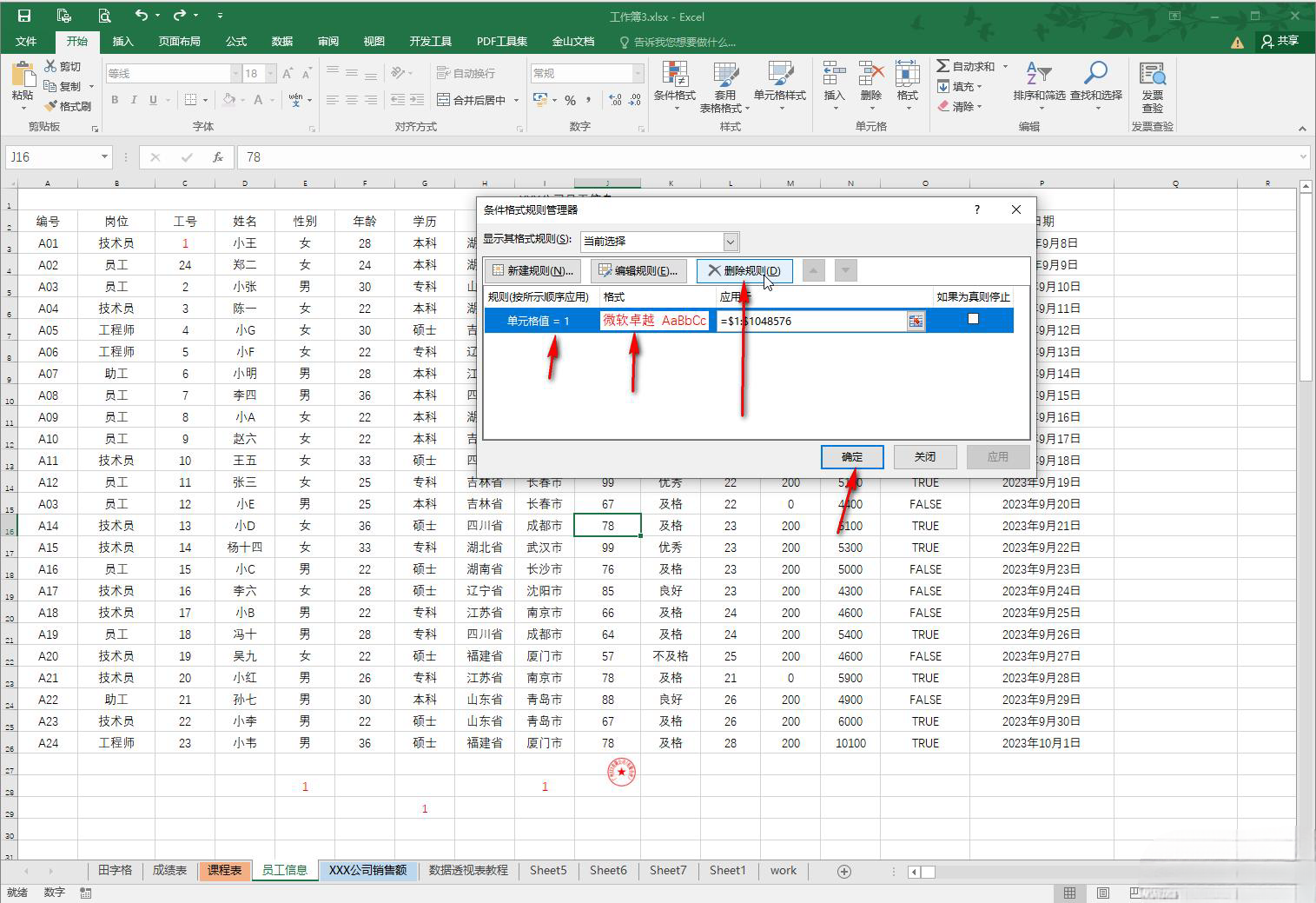Click the quick print icon
Viewport: 1316px width, 903px height.
point(63,16)
